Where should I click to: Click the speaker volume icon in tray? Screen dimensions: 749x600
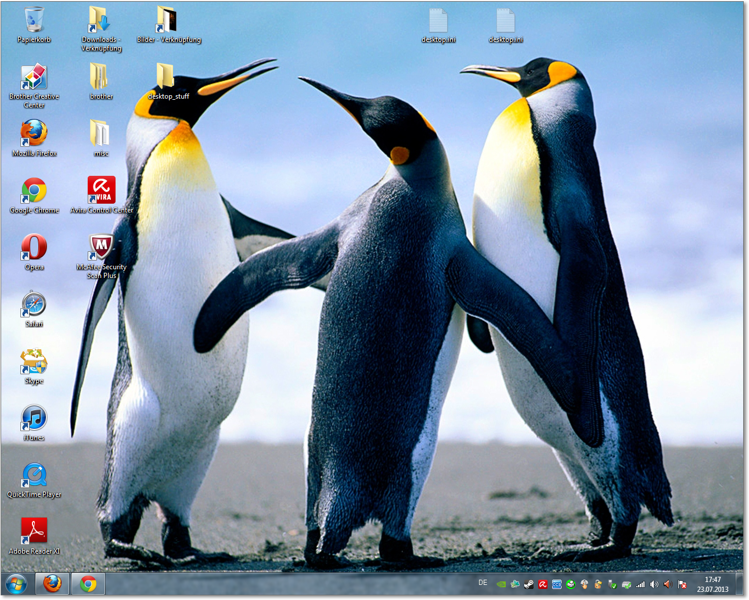[654, 584]
